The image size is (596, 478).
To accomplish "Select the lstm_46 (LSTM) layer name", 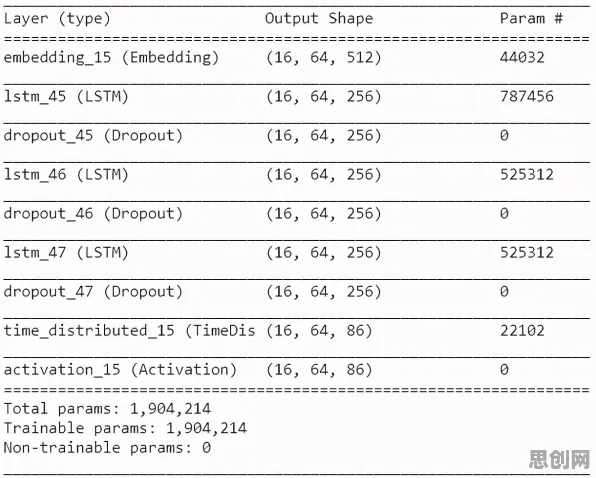I will click(66, 175).
